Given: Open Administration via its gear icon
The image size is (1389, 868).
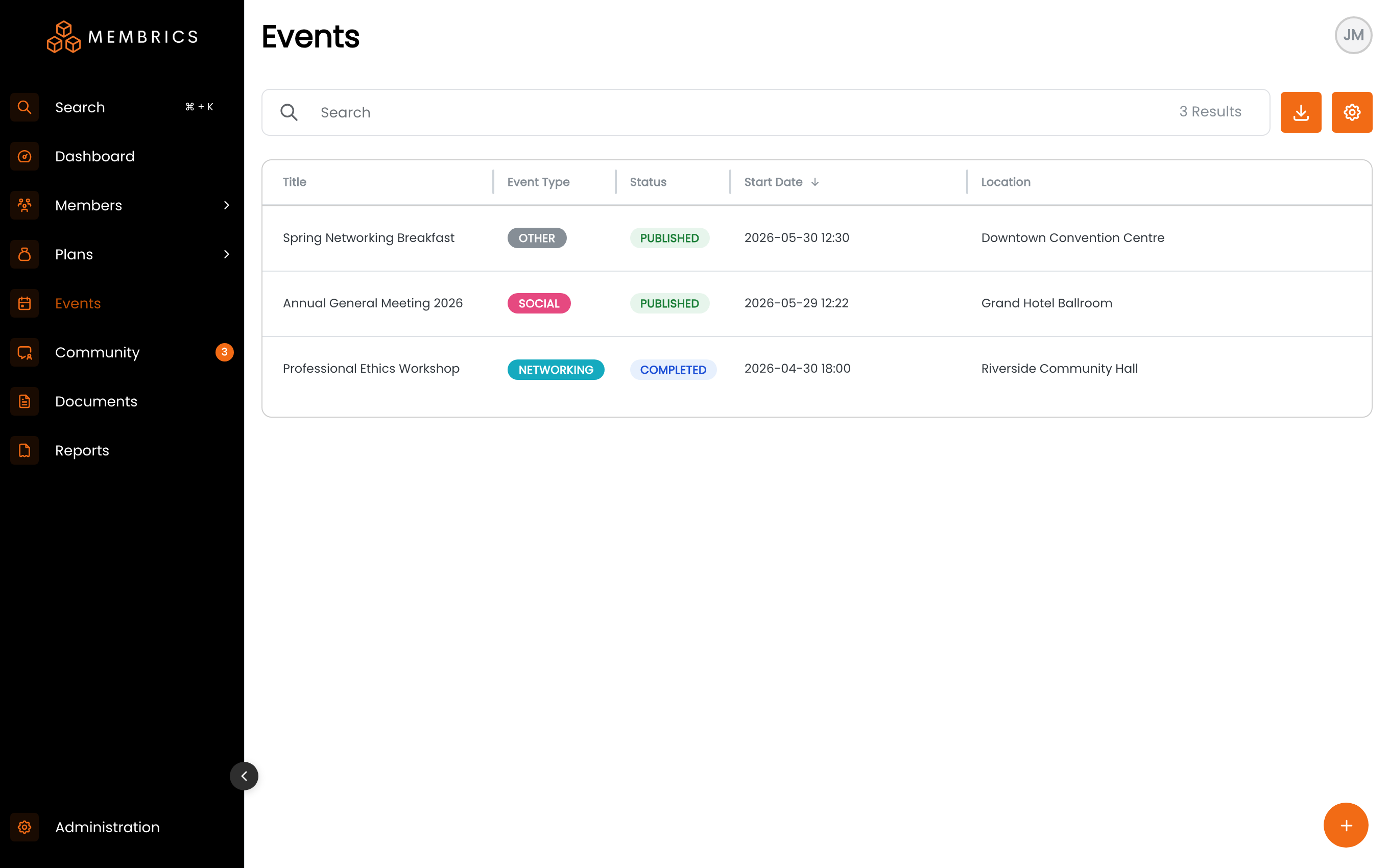Looking at the screenshot, I should 25,827.
